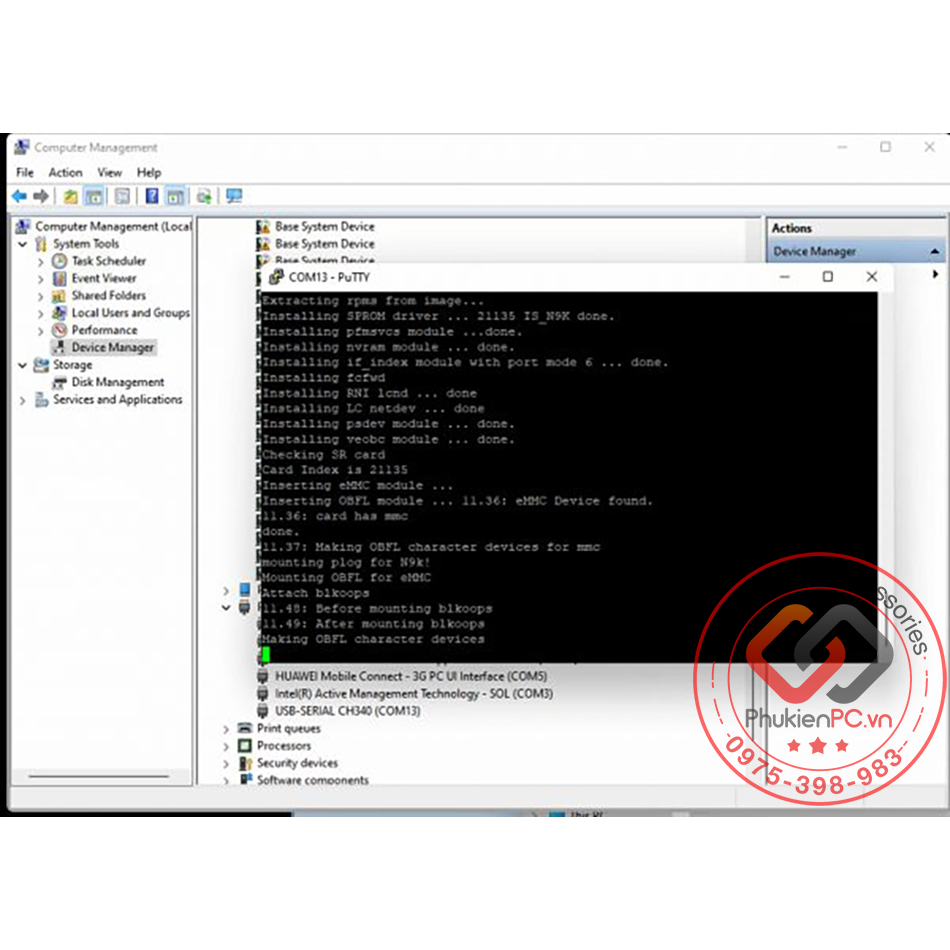This screenshot has width=950, height=950.
Task: Select Device Manager in the console tree
Action: coord(113,347)
